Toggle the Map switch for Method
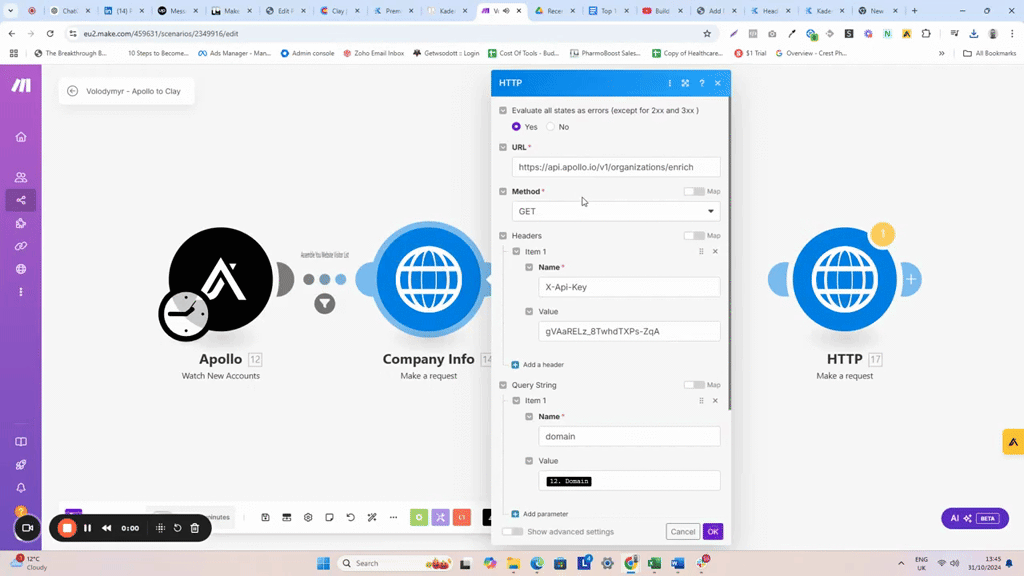1024x576 pixels. 693,191
